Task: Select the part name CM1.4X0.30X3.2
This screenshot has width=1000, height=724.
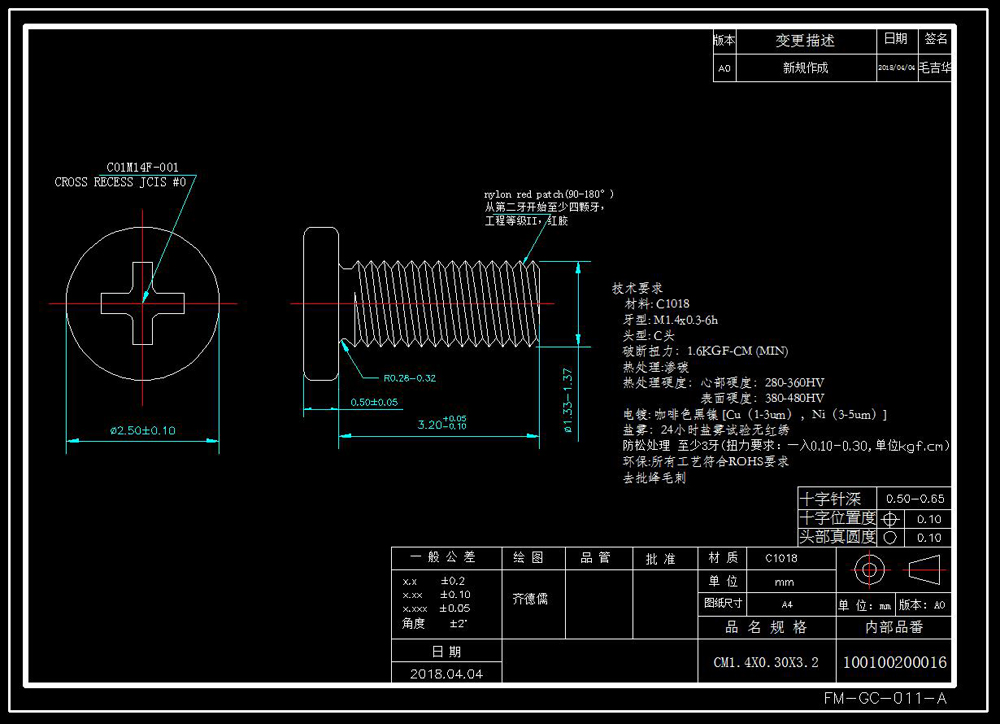Action: [x=766, y=662]
